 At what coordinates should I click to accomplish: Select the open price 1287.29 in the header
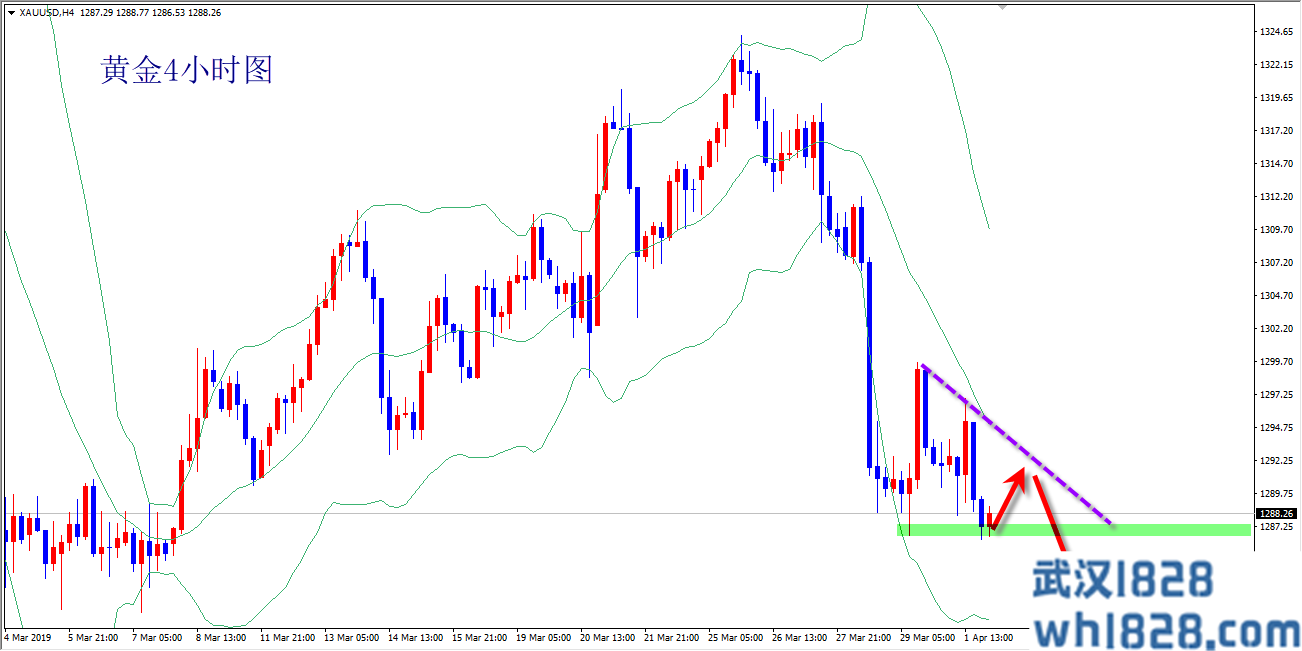pos(95,12)
